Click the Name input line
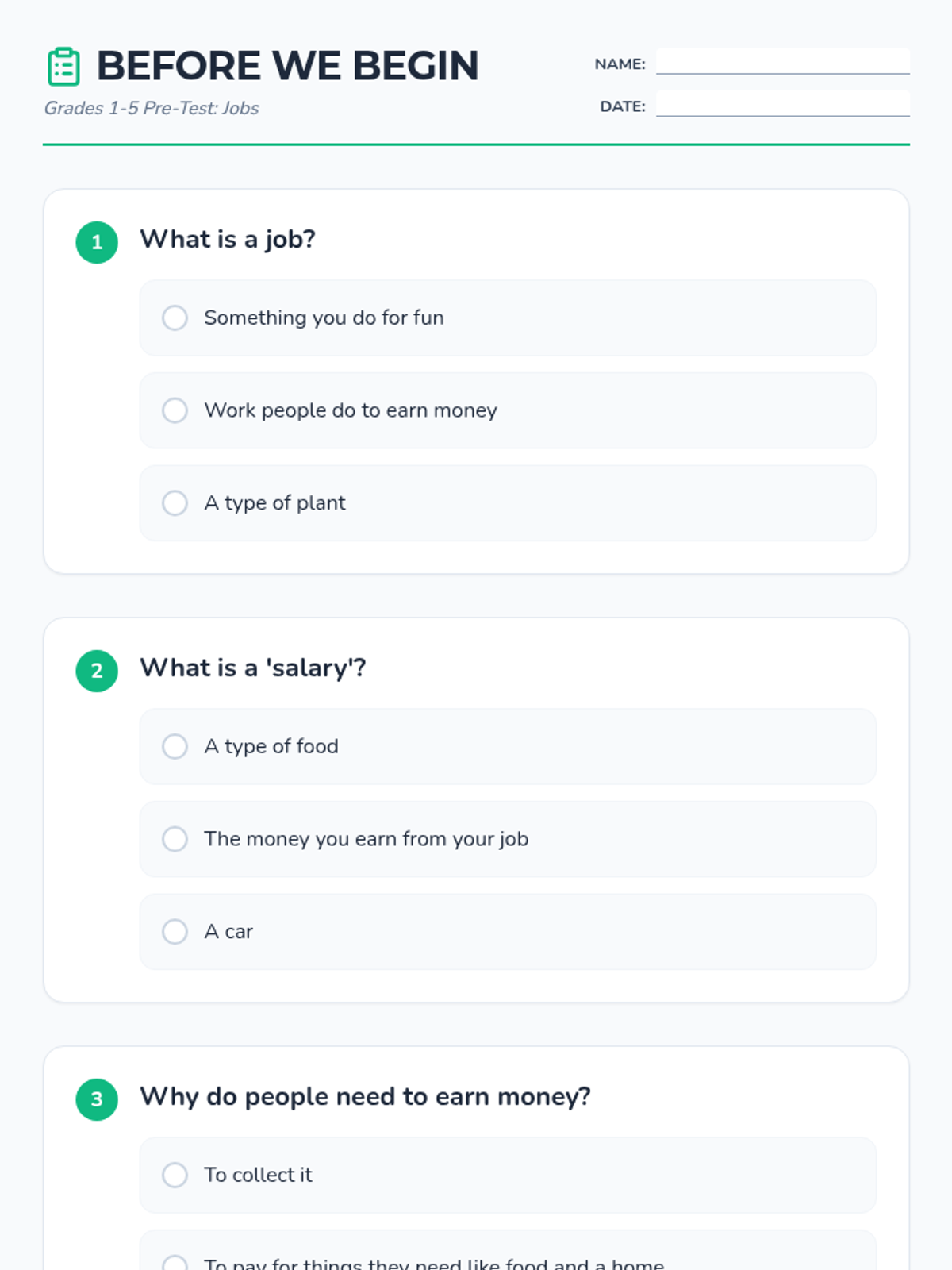The image size is (952, 1270). pos(782,62)
